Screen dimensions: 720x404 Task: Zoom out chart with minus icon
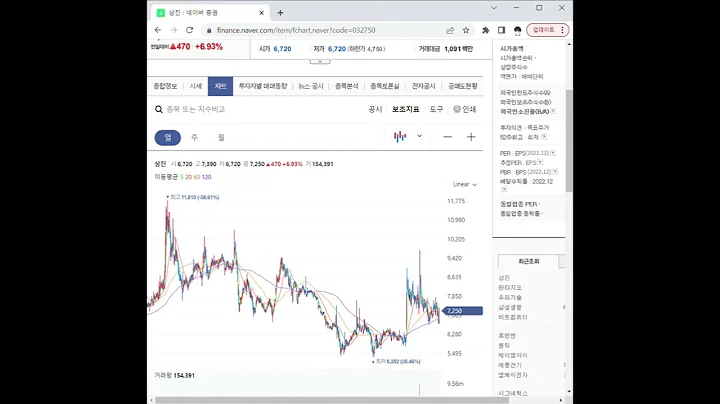[447, 137]
